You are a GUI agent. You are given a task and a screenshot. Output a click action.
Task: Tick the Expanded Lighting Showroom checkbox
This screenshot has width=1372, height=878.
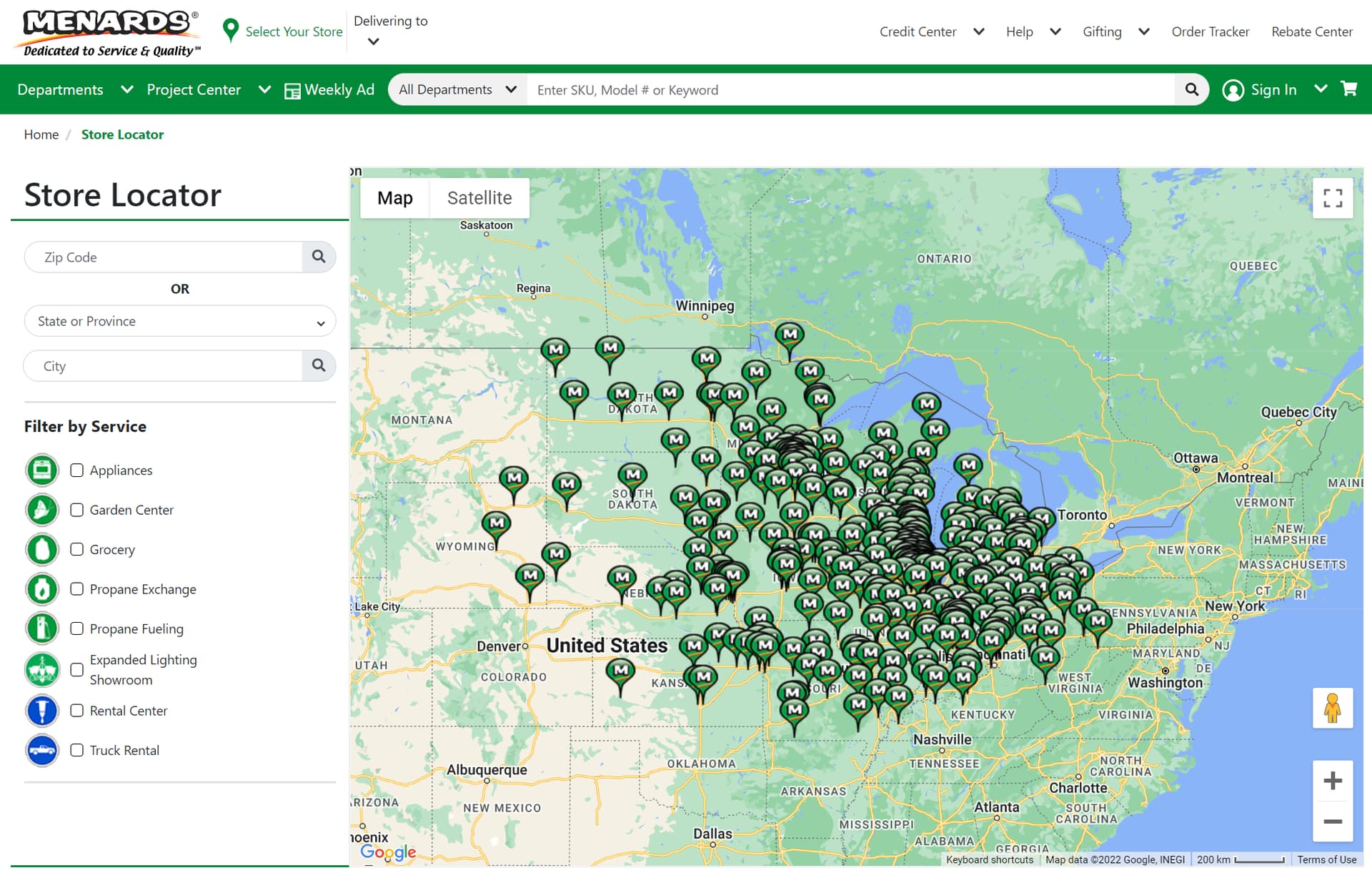pos(77,670)
